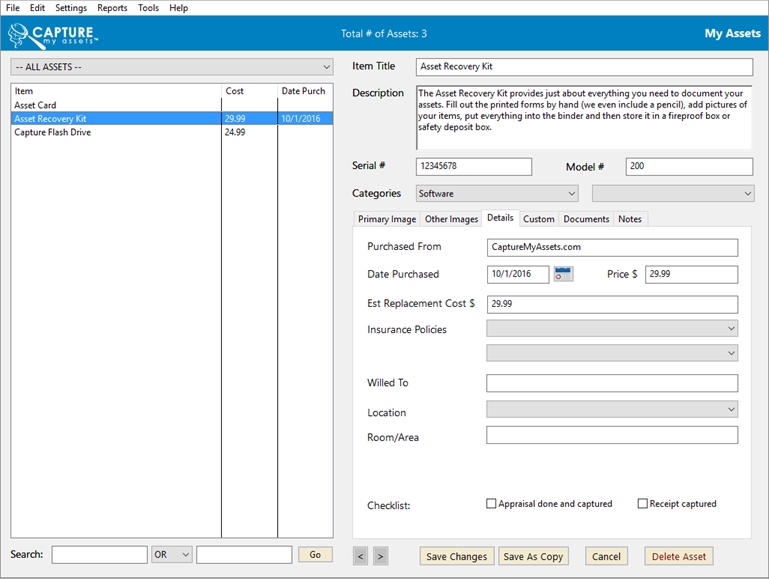Image resolution: width=769 pixels, height=579 pixels.
Task: Open the Tools menu
Action: [x=148, y=8]
